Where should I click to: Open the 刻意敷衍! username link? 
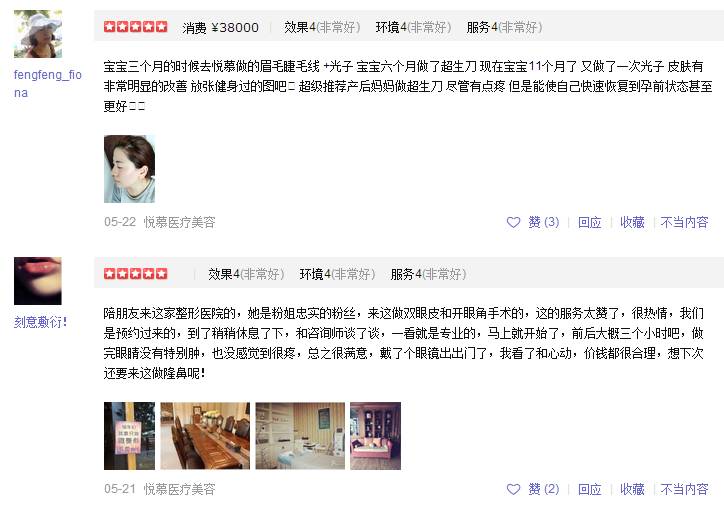point(41,322)
